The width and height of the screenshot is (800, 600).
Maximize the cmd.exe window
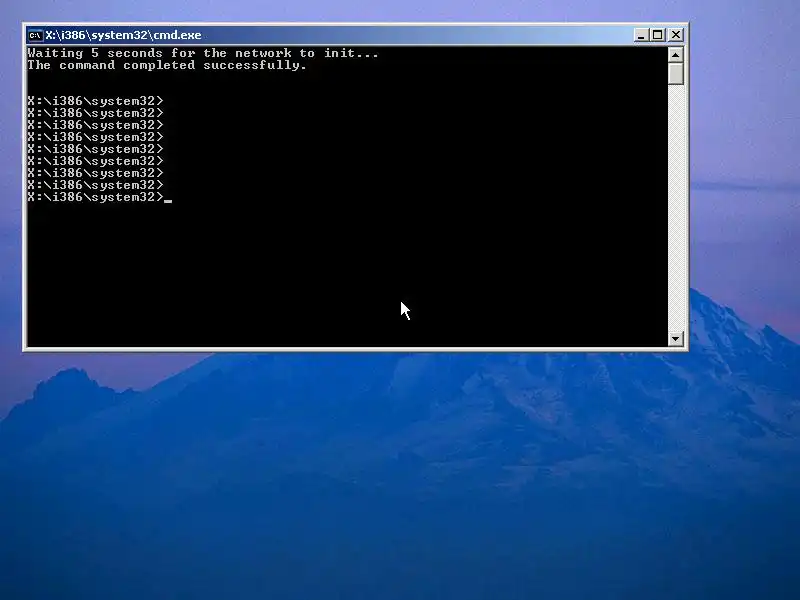coord(658,35)
